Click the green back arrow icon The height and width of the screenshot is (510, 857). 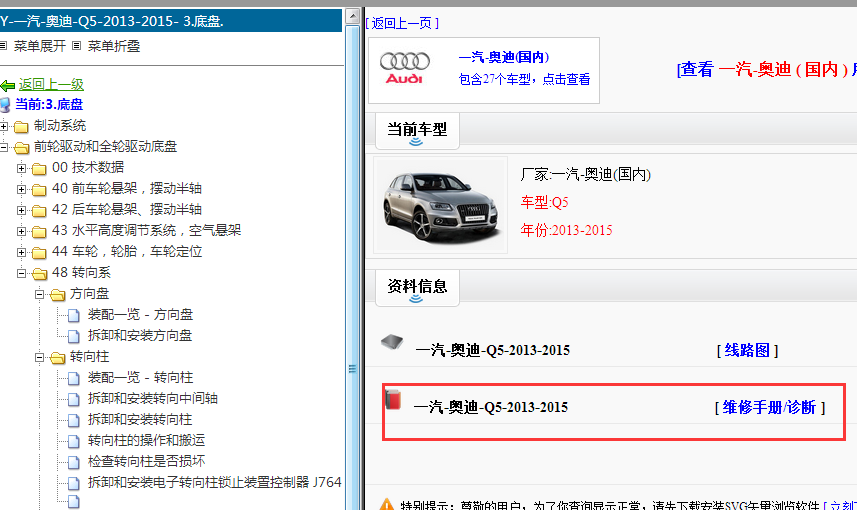click(x=8, y=85)
